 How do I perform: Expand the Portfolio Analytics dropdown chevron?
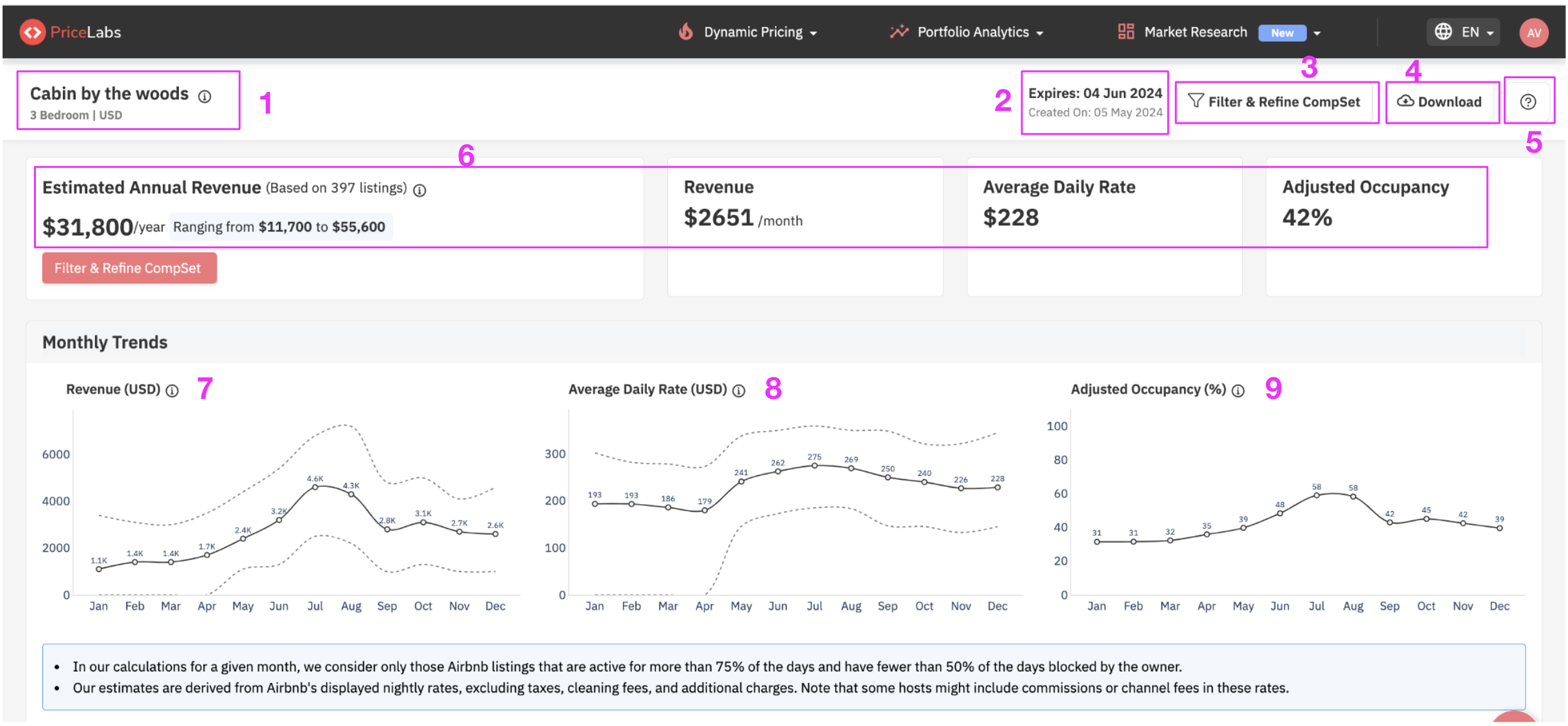click(1040, 32)
